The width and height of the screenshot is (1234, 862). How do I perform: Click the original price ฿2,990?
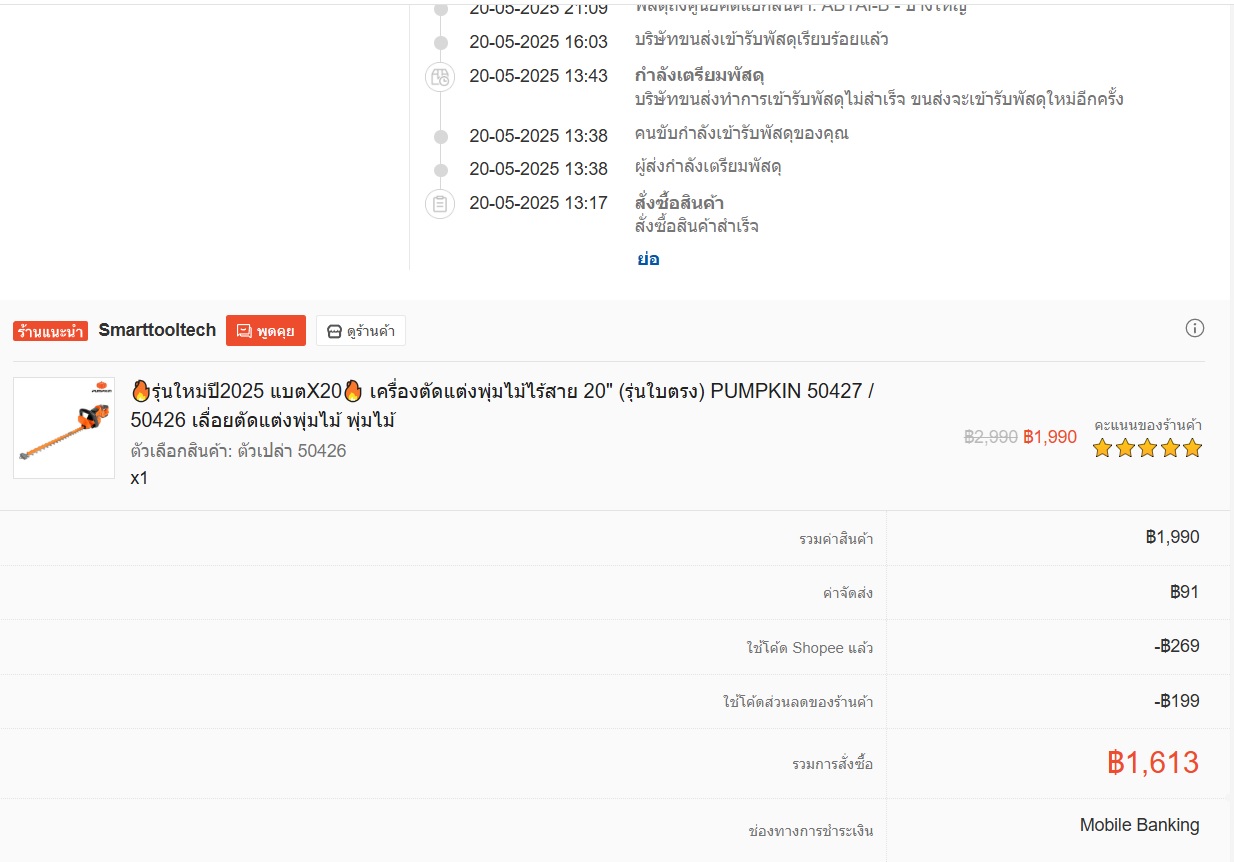point(991,437)
